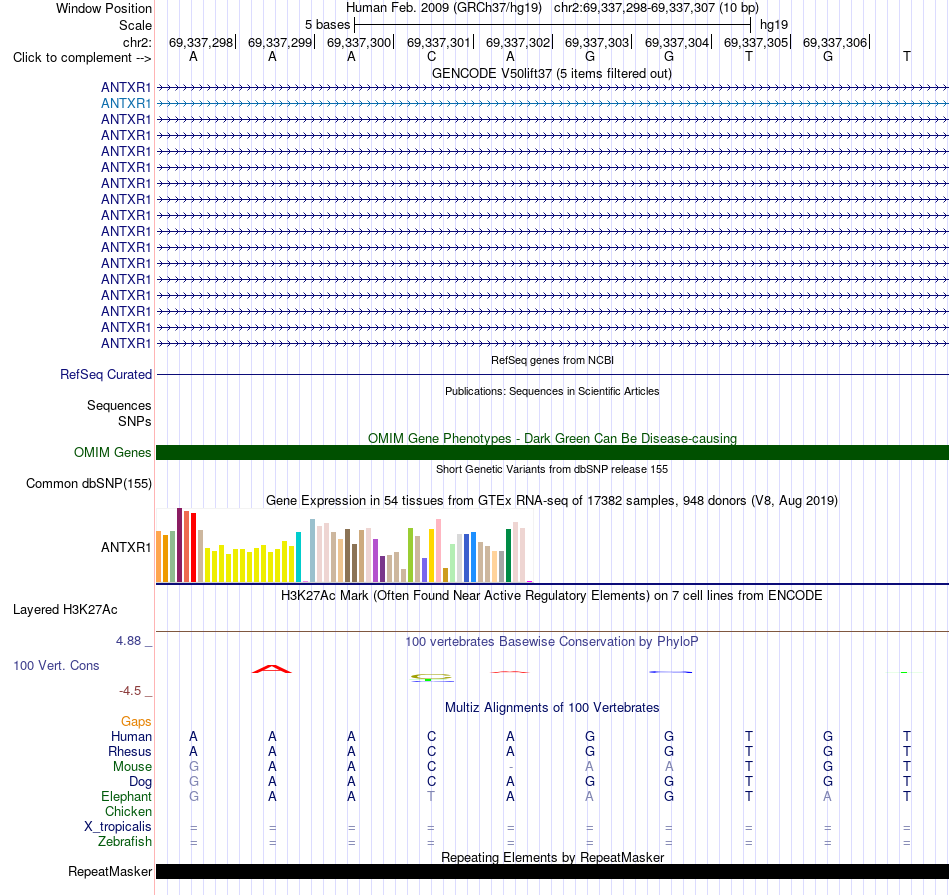Click 'Short Genetic Variants from dbSNP' title
The height and width of the screenshot is (895, 950).
[x=552, y=469]
